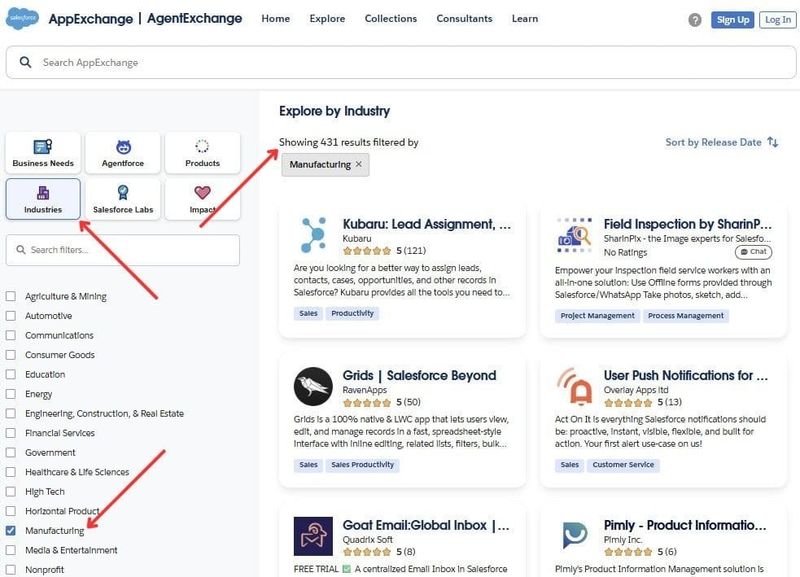Click the Horizontal Product checkbox
Viewport: 800px width, 577px height.
pos(11,511)
